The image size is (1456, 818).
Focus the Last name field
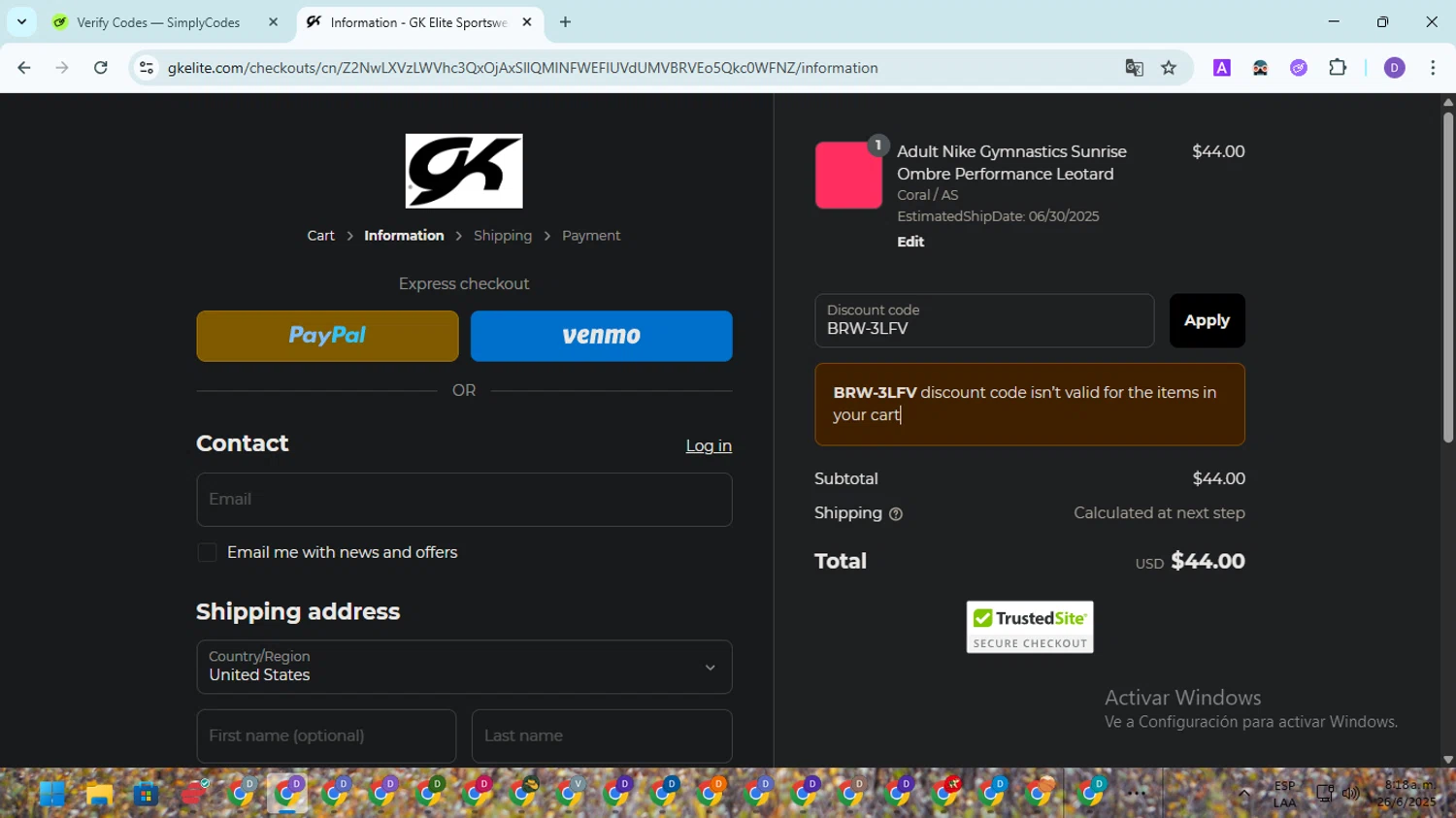[602, 736]
